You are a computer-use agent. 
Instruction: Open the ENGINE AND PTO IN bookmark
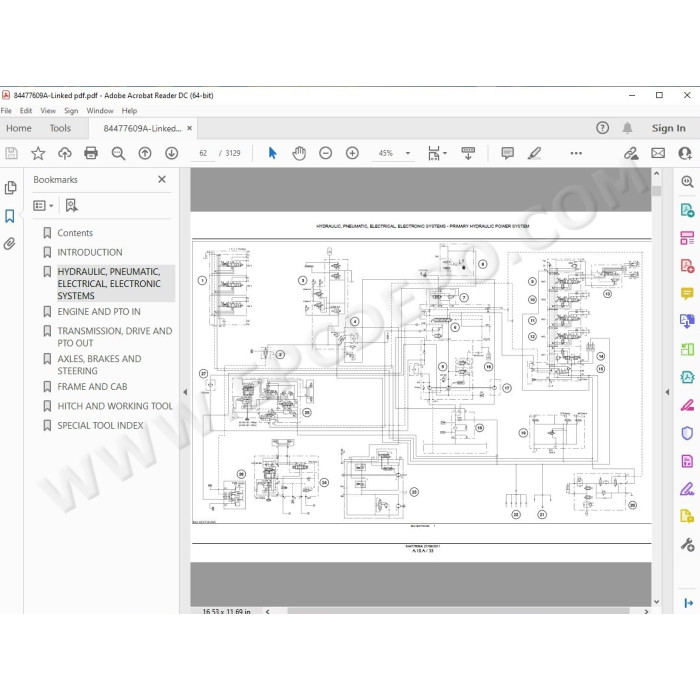[99, 312]
